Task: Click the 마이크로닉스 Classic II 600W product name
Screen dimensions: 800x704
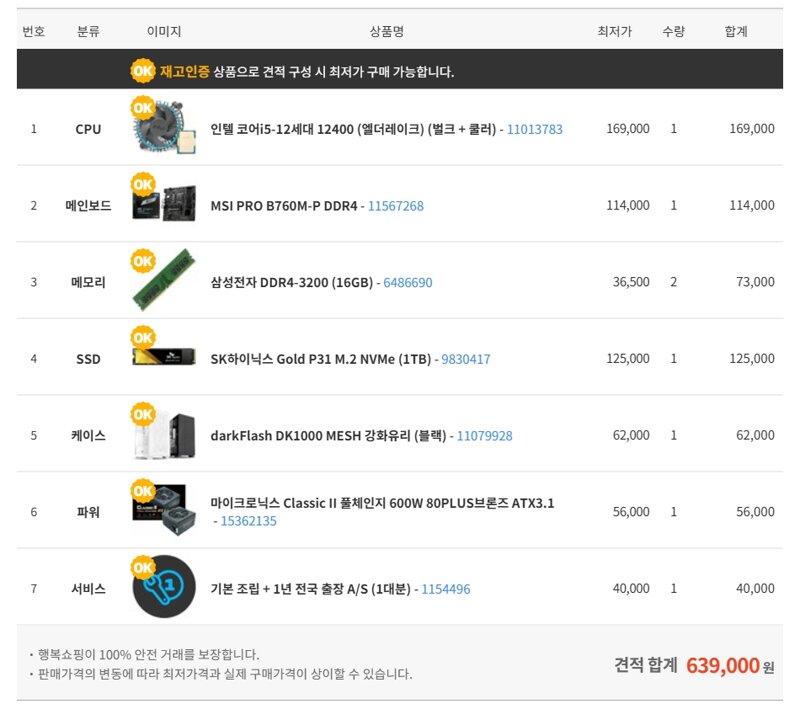Action: pyautogui.click(x=382, y=503)
